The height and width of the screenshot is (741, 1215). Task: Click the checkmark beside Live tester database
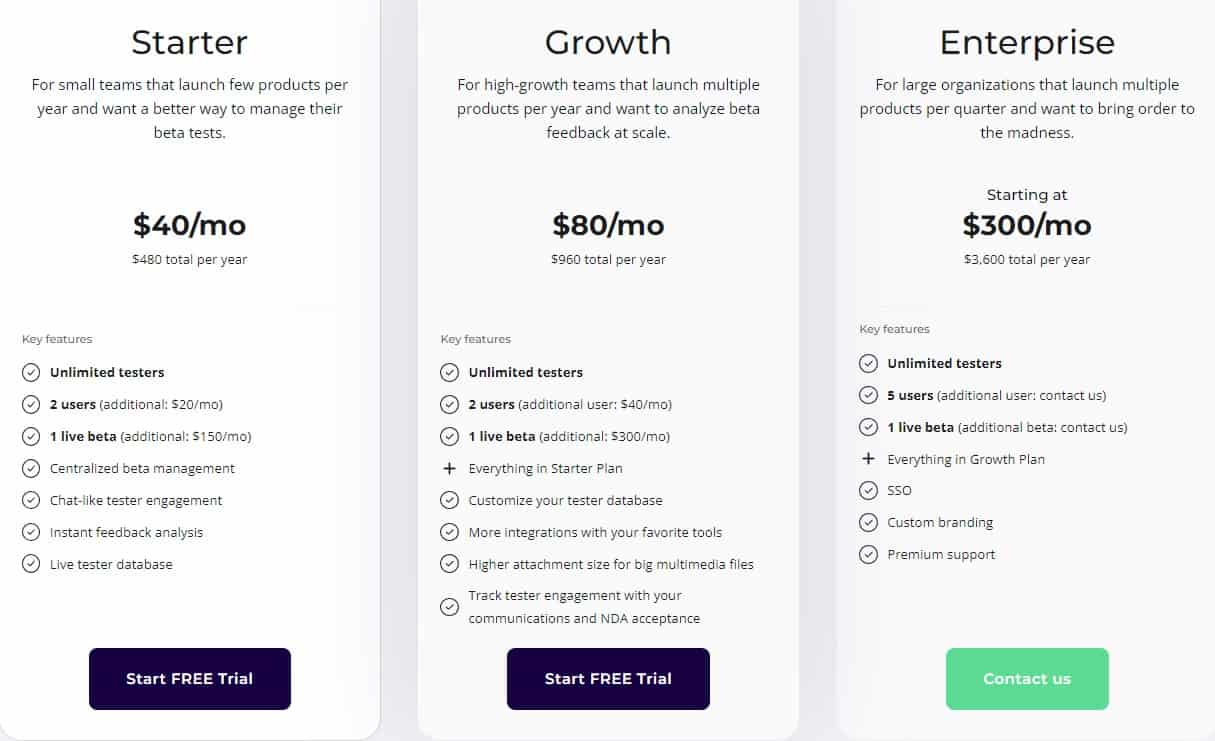click(x=30, y=564)
